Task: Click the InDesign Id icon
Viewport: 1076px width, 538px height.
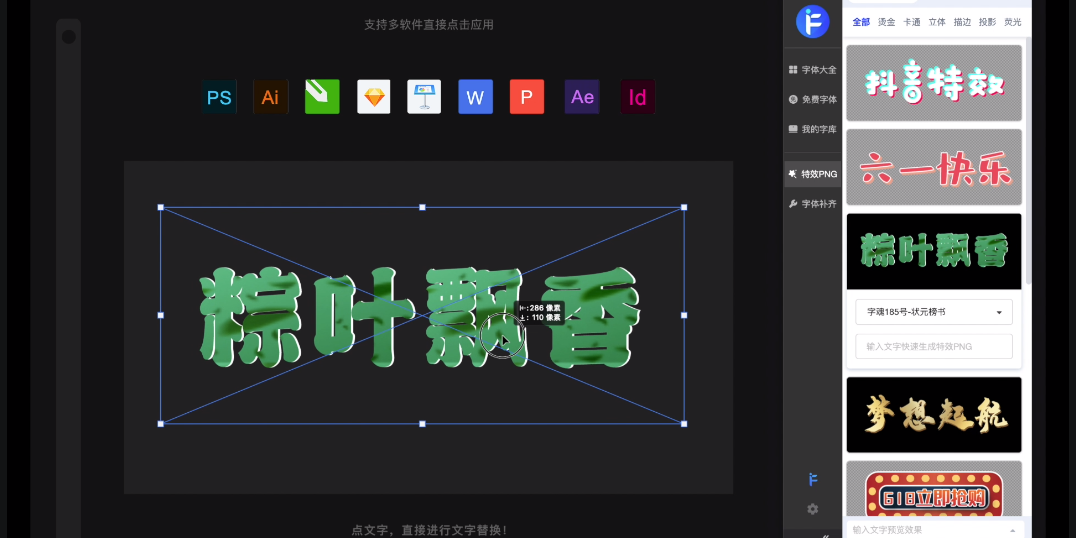Action: click(x=637, y=97)
